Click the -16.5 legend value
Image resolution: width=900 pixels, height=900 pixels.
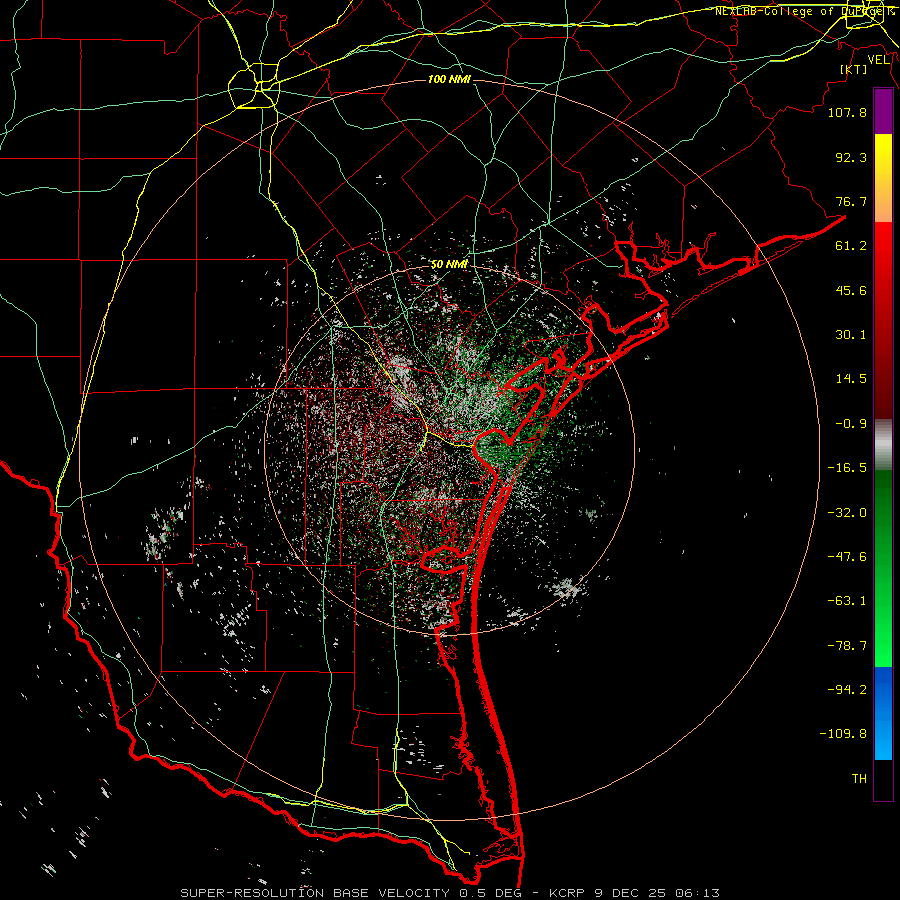[x=847, y=468]
